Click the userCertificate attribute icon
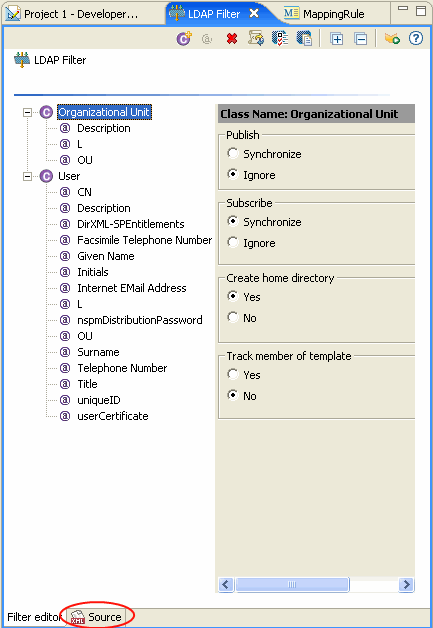The height and width of the screenshot is (628, 433). (x=65, y=417)
